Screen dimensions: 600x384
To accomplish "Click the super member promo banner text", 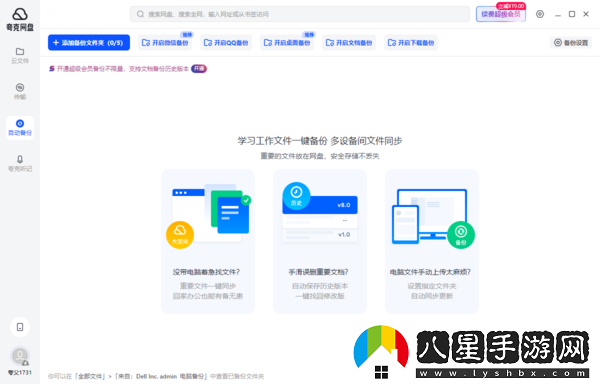I will (x=123, y=69).
